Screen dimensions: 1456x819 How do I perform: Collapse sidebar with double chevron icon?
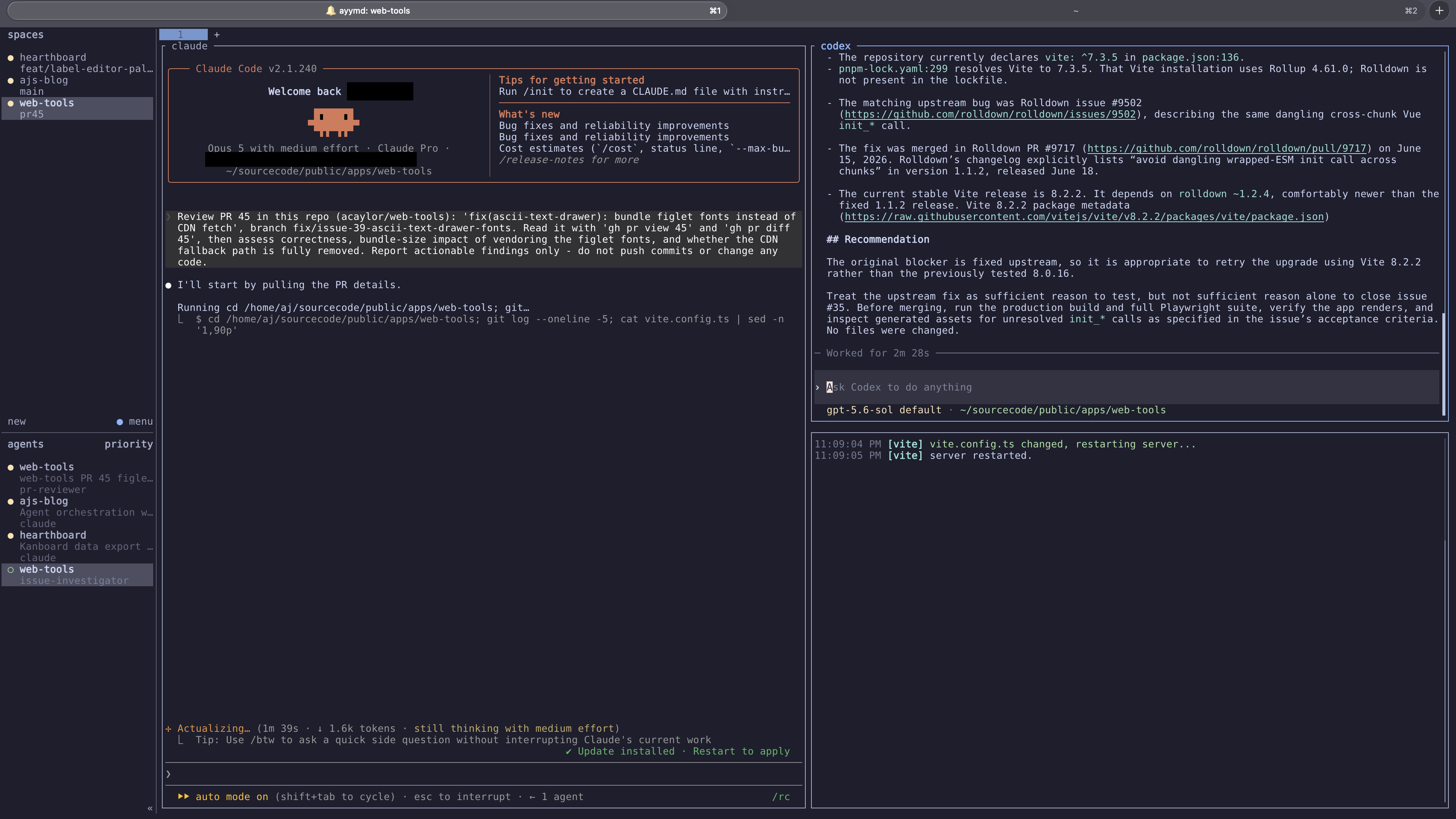tap(150, 808)
